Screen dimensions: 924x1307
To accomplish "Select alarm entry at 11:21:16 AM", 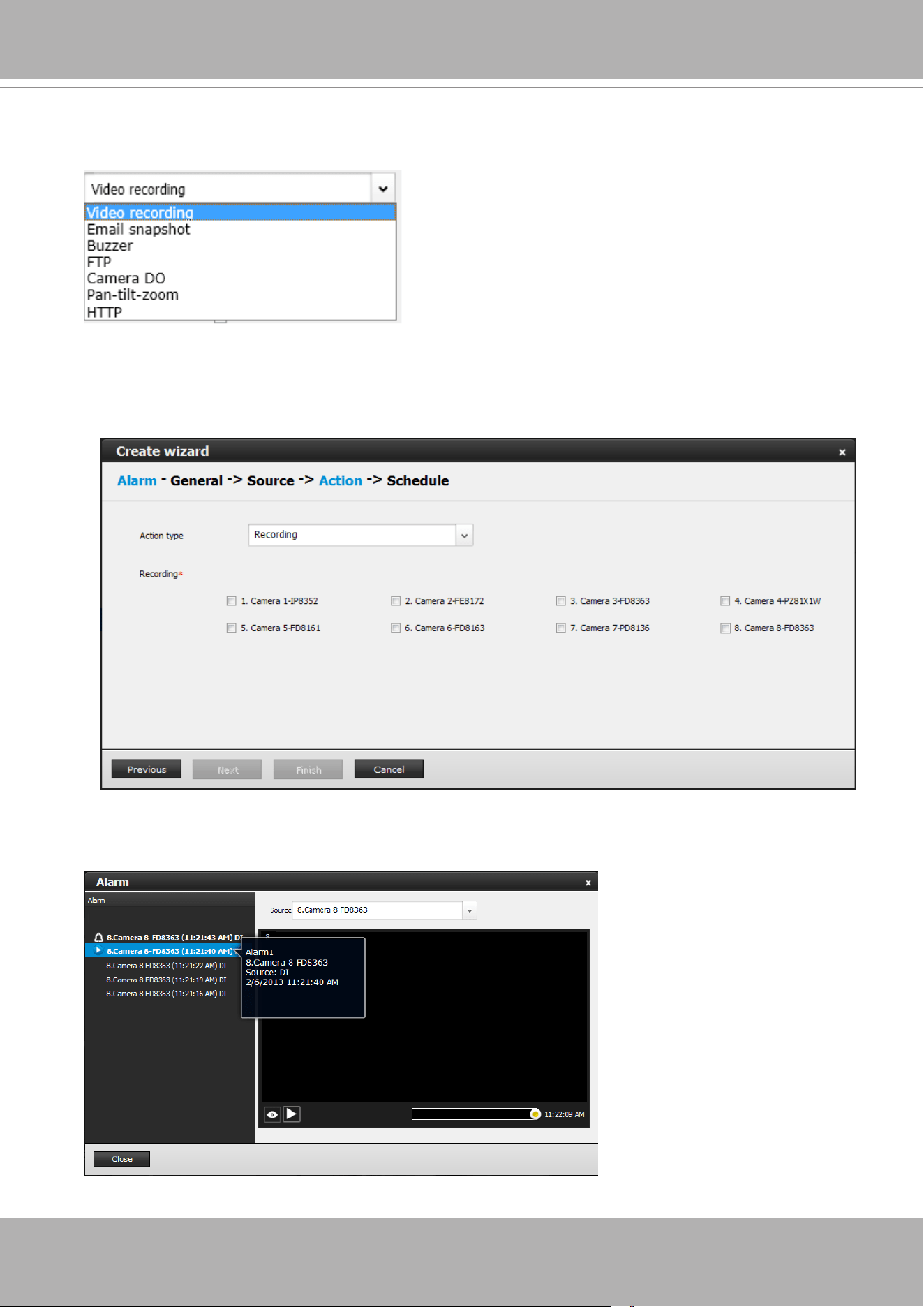I will point(166,994).
